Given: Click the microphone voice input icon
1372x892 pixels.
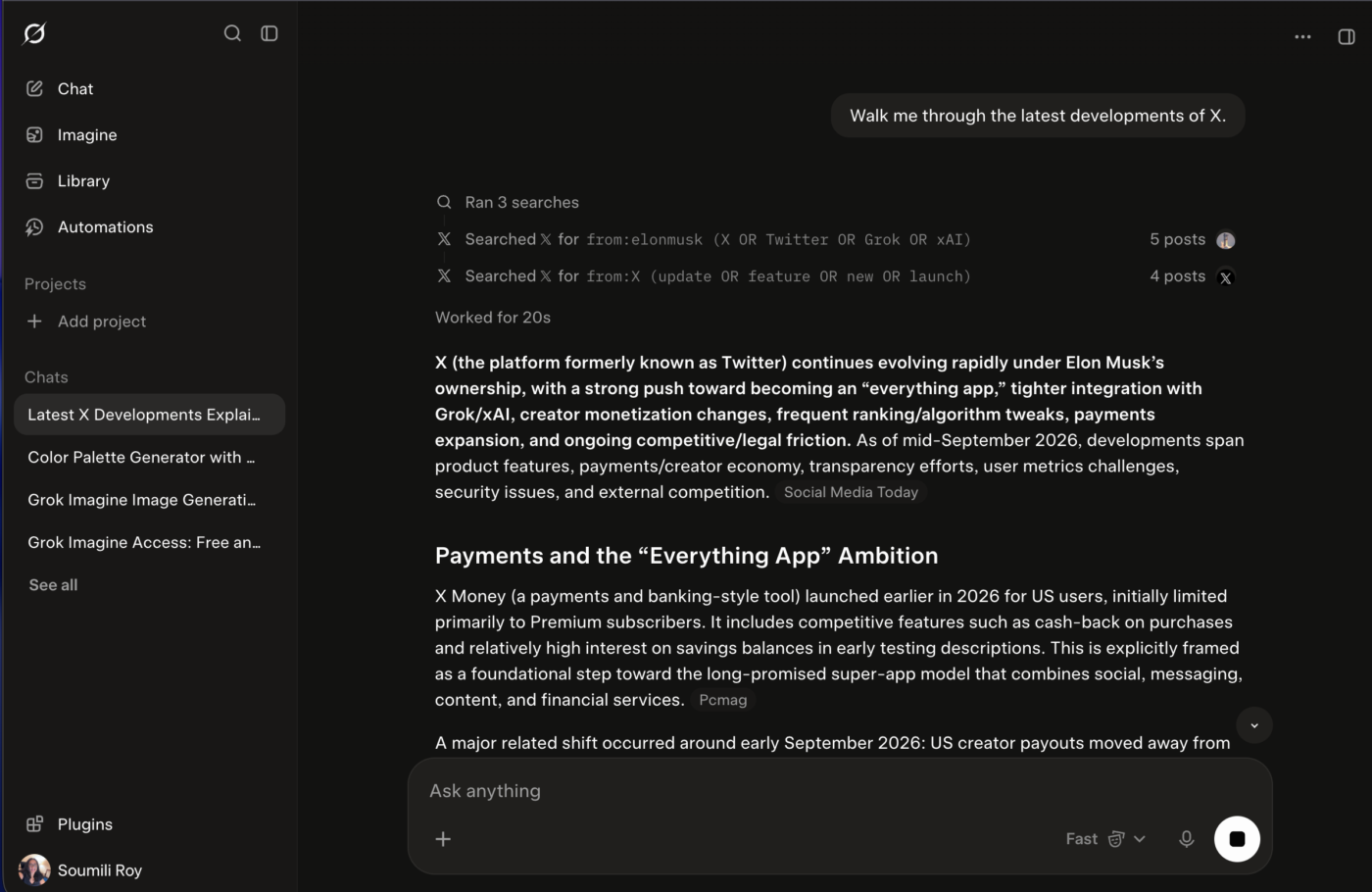Looking at the screenshot, I should pyautogui.click(x=1187, y=839).
